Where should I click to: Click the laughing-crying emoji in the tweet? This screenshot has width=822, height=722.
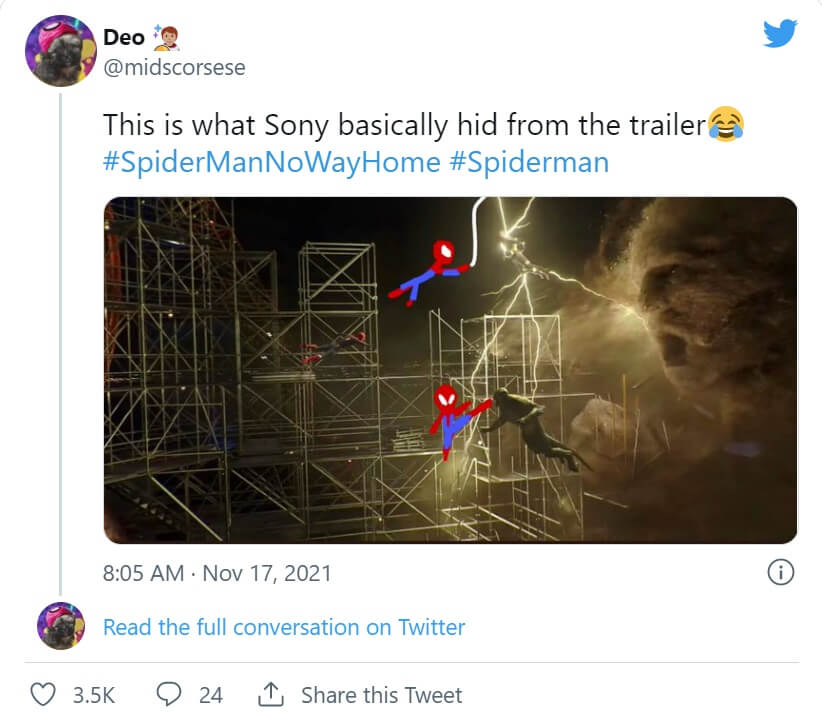coord(726,125)
